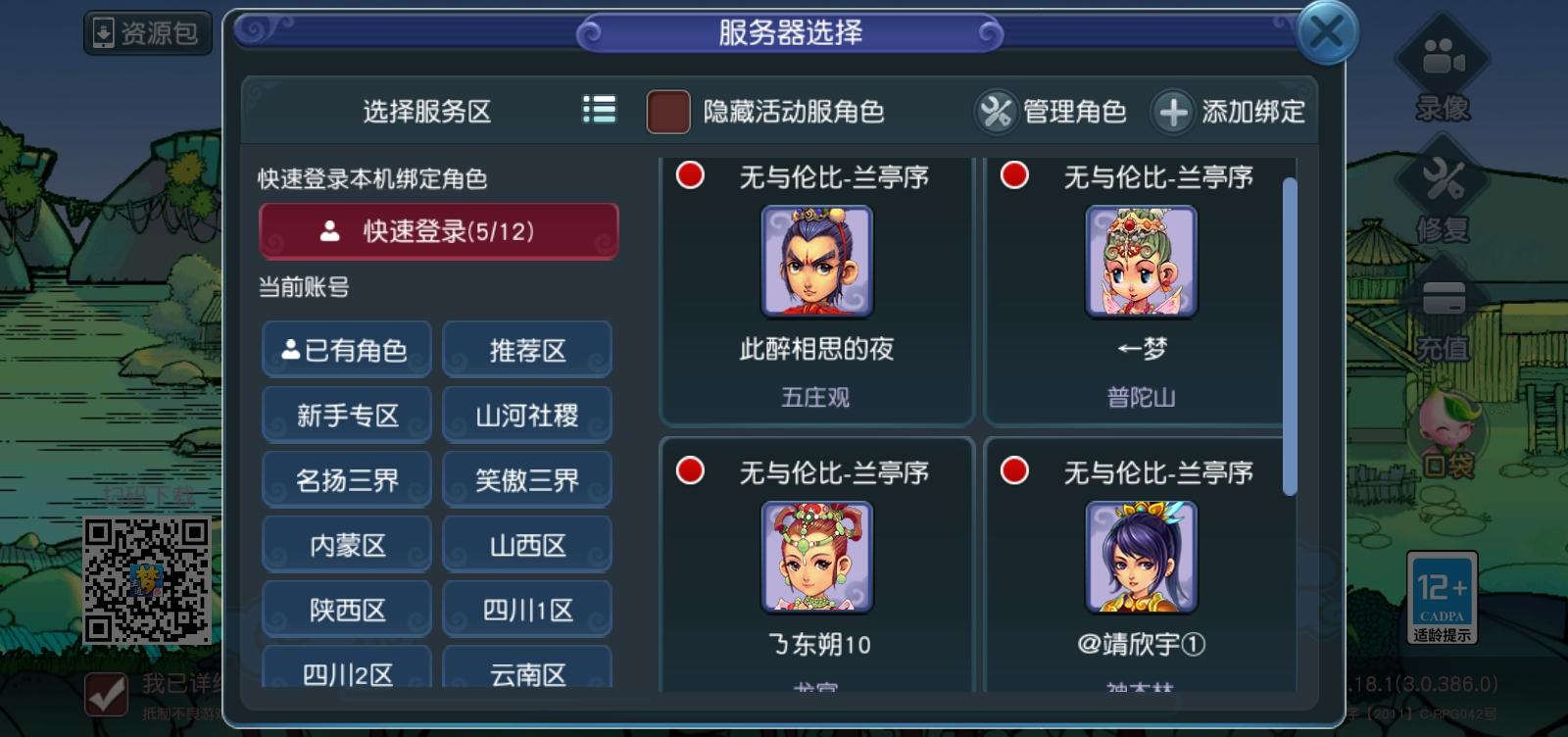Viewport: 1568px width, 737px height.
Task: Toggle the agreement checkbox at bottom left
Action: click(x=106, y=694)
